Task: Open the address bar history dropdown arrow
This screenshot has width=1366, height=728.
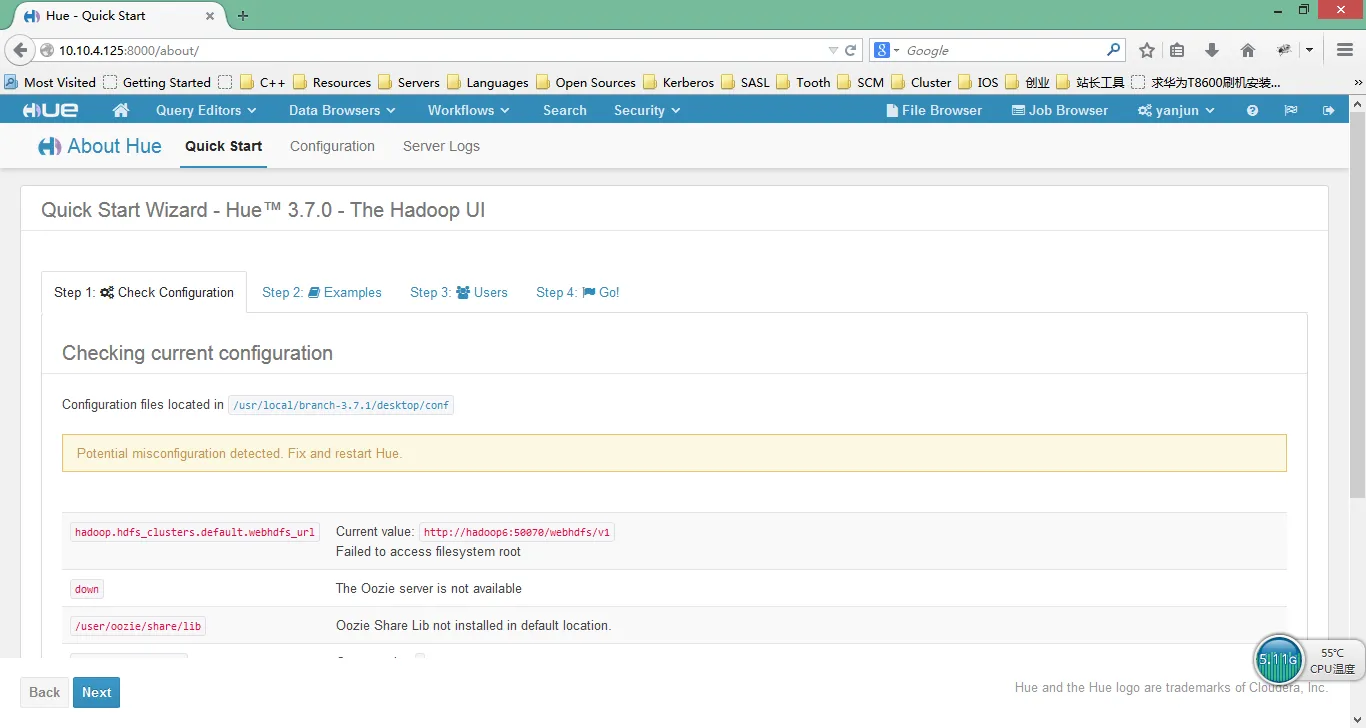Action: (834, 50)
